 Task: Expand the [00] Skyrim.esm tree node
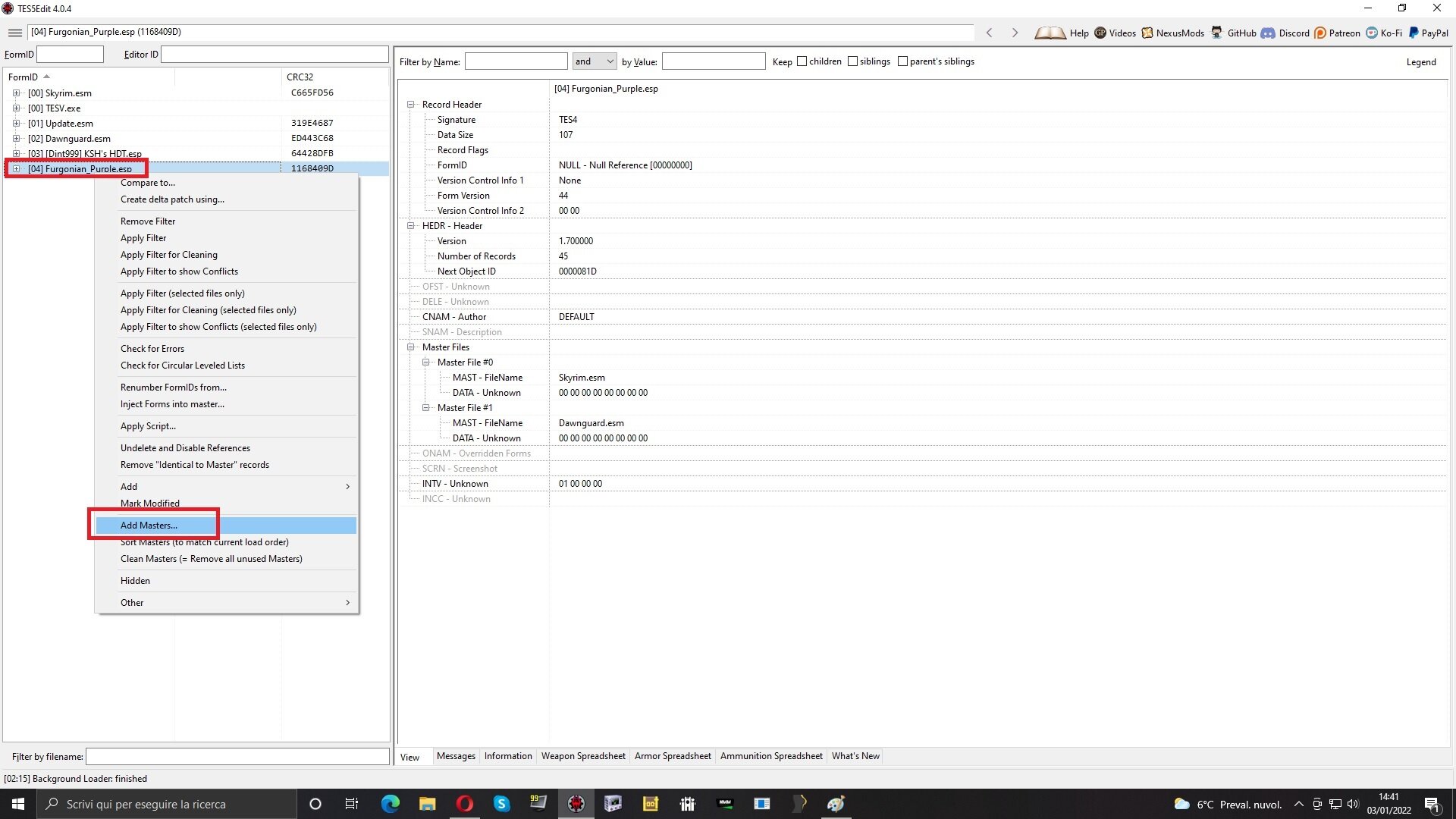(16, 93)
